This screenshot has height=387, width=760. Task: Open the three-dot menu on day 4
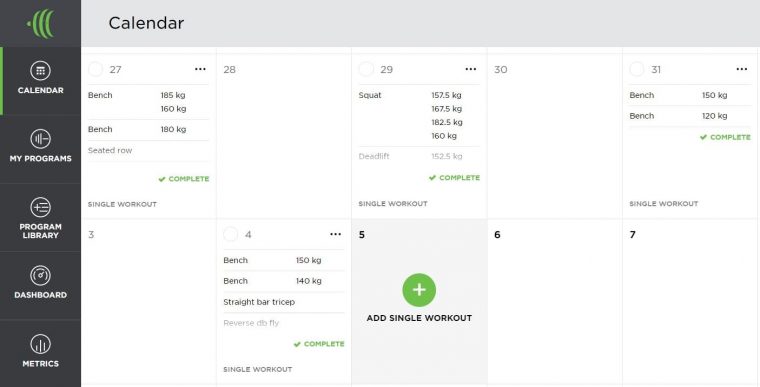coord(335,235)
